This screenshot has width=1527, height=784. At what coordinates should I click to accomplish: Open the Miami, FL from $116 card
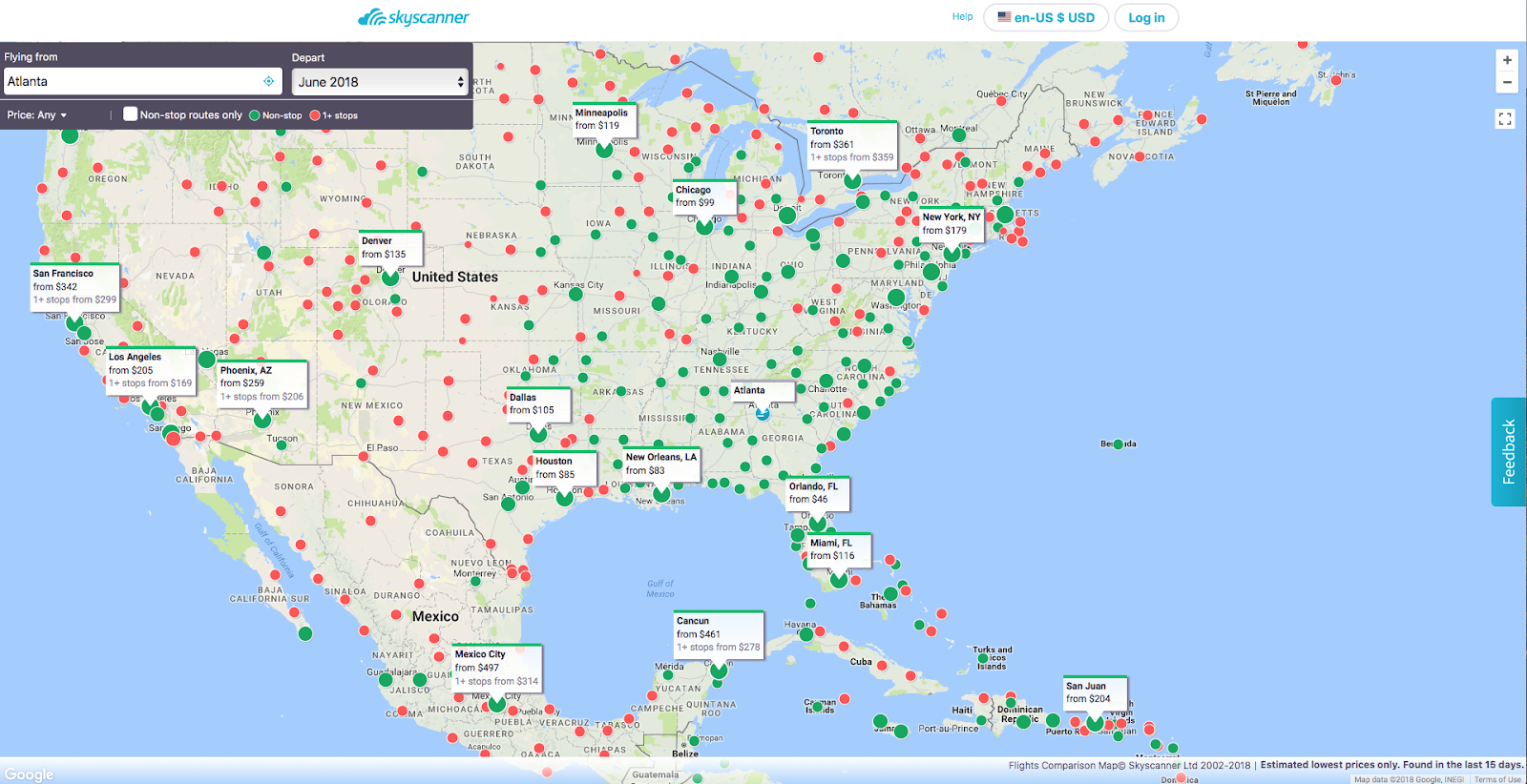839,550
